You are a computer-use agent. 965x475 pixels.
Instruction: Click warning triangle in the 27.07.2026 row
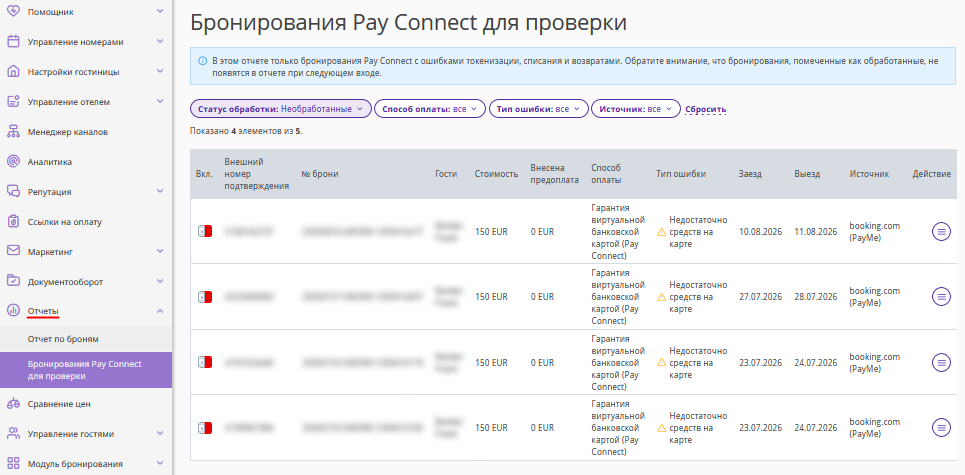(x=662, y=297)
